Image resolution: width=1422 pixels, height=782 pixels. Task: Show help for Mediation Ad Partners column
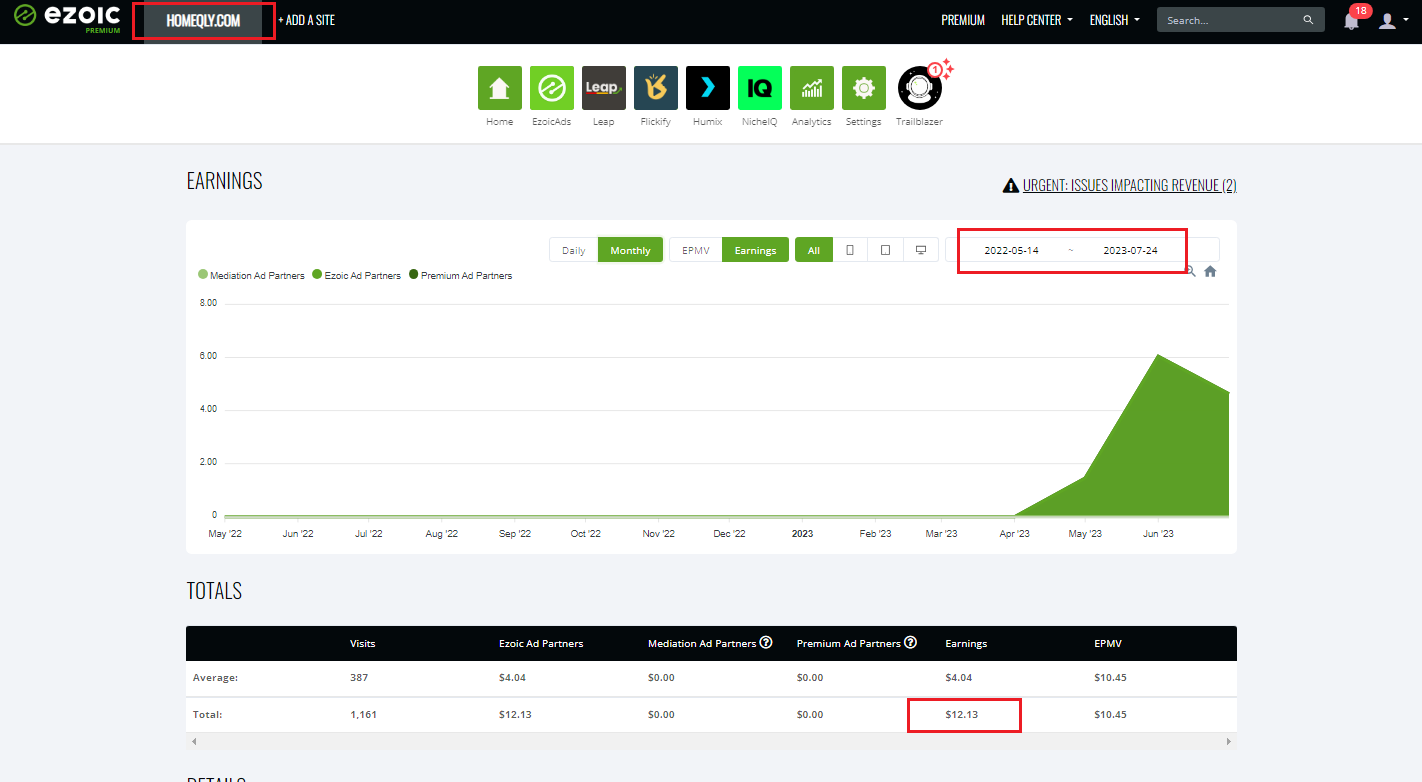click(766, 642)
